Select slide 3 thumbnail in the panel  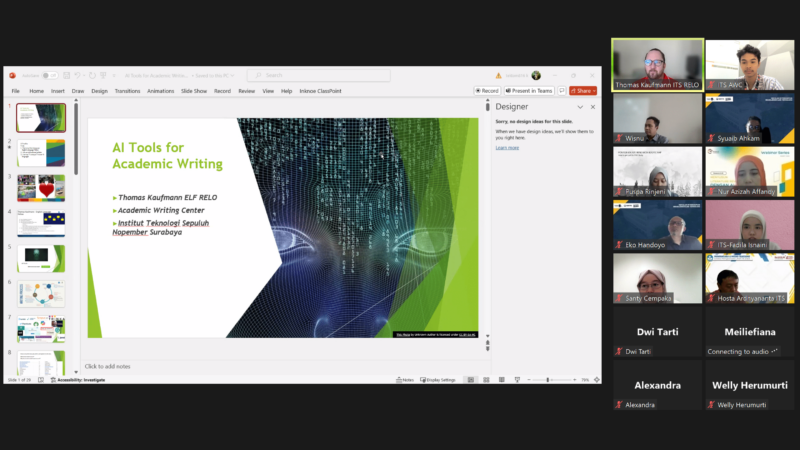tap(41, 187)
